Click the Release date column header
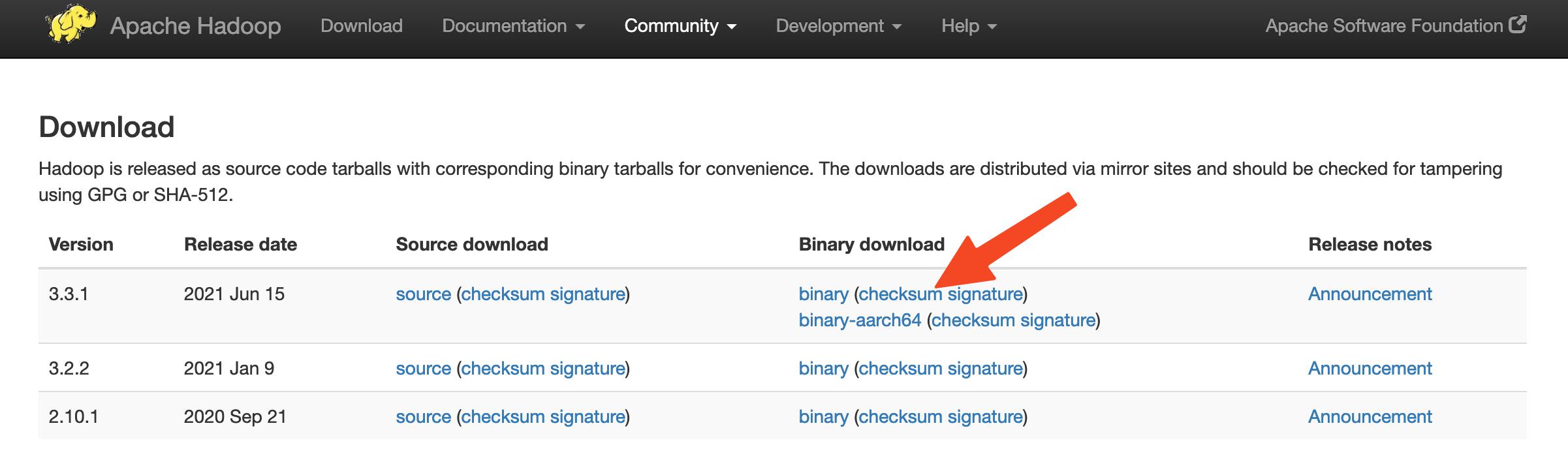This screenshot has height=462, width=1568. (x=241, y=245)
